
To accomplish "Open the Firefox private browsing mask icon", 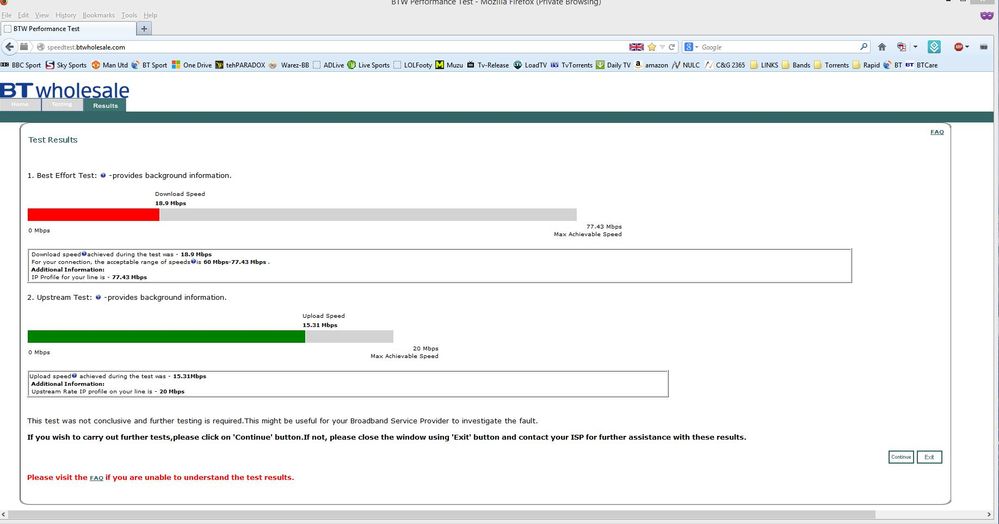I will (987, 15).
